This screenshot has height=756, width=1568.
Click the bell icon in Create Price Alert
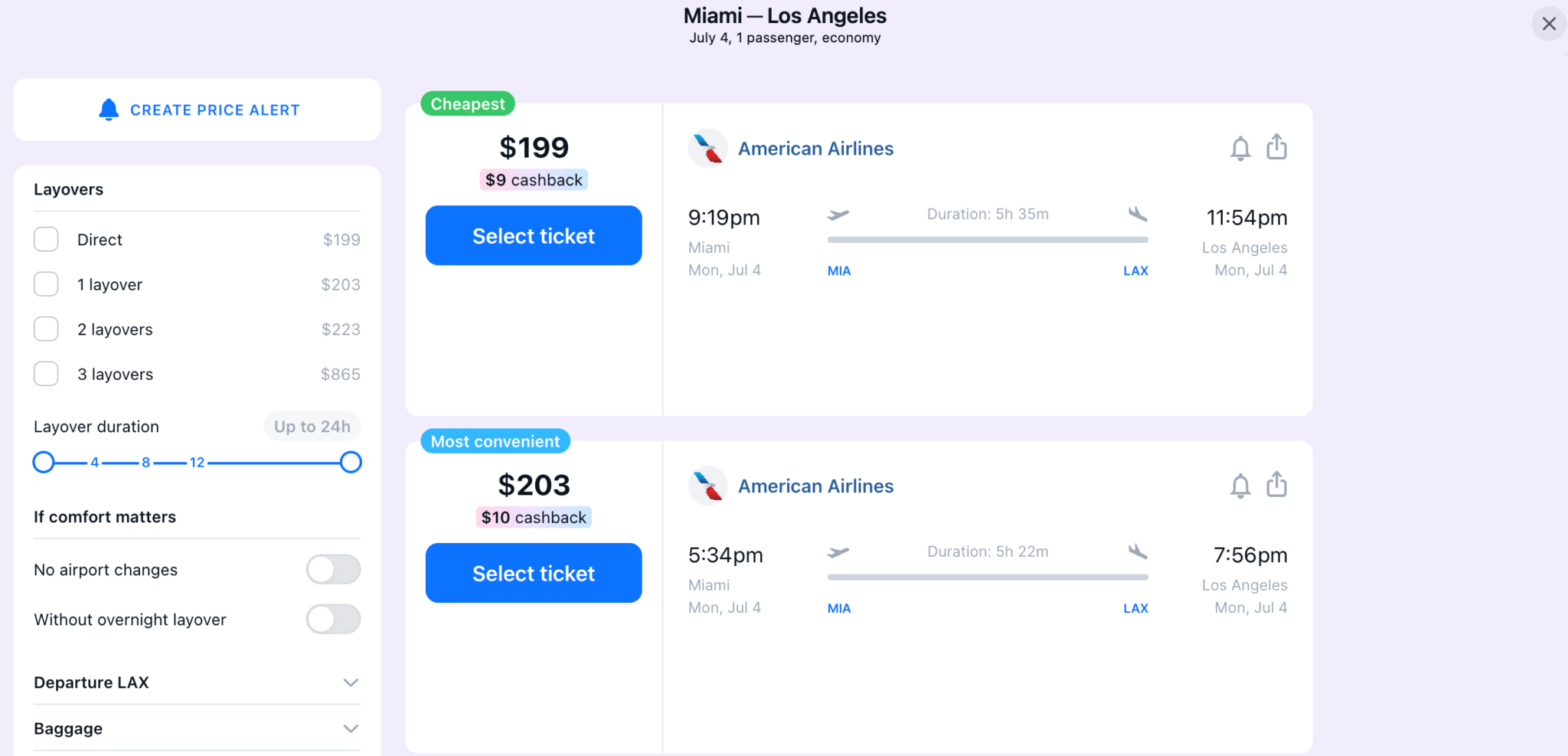pyautogui.click(x=109, y=110)
